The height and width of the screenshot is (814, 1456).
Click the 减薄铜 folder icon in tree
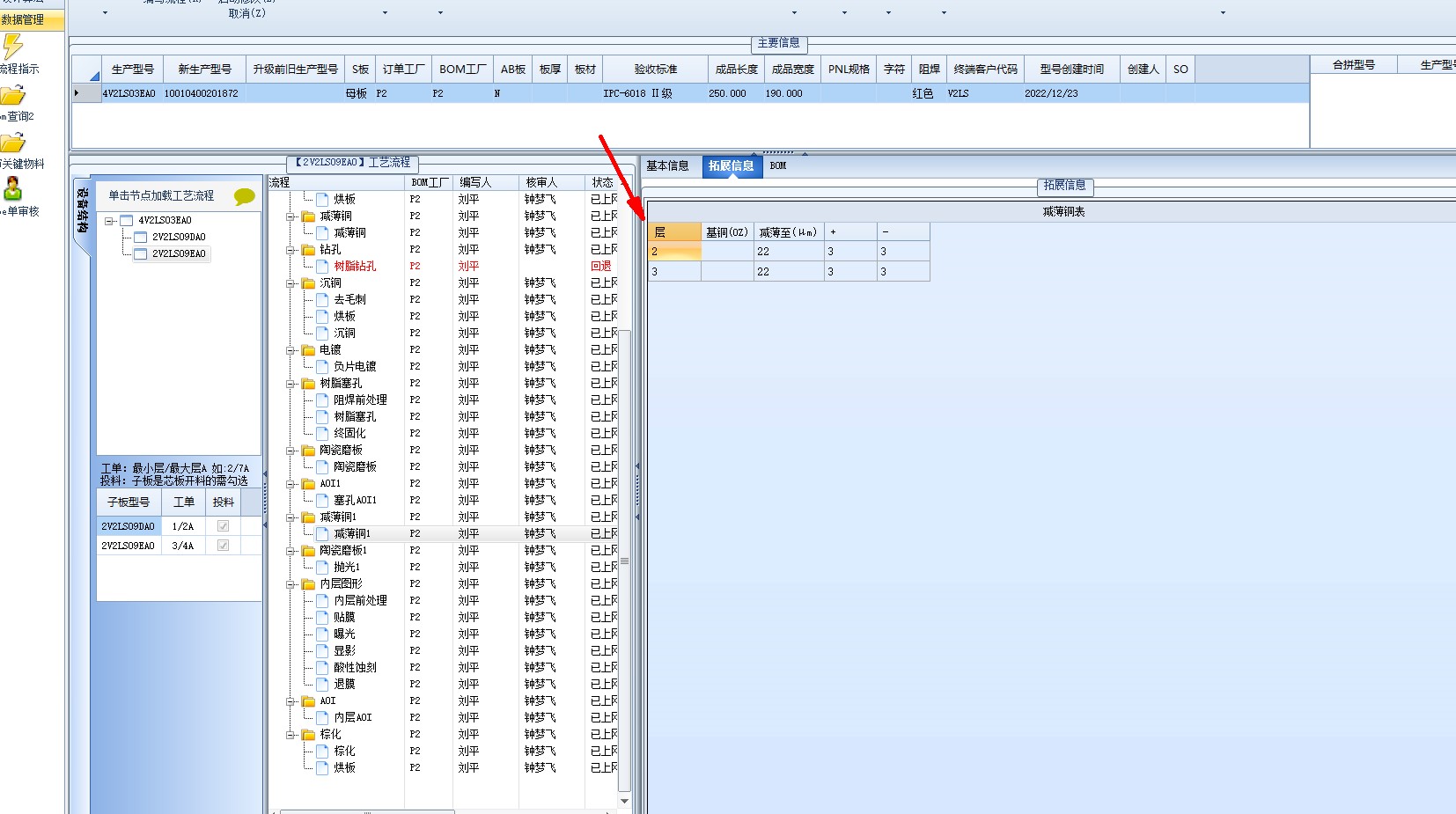tap(309, 216)
